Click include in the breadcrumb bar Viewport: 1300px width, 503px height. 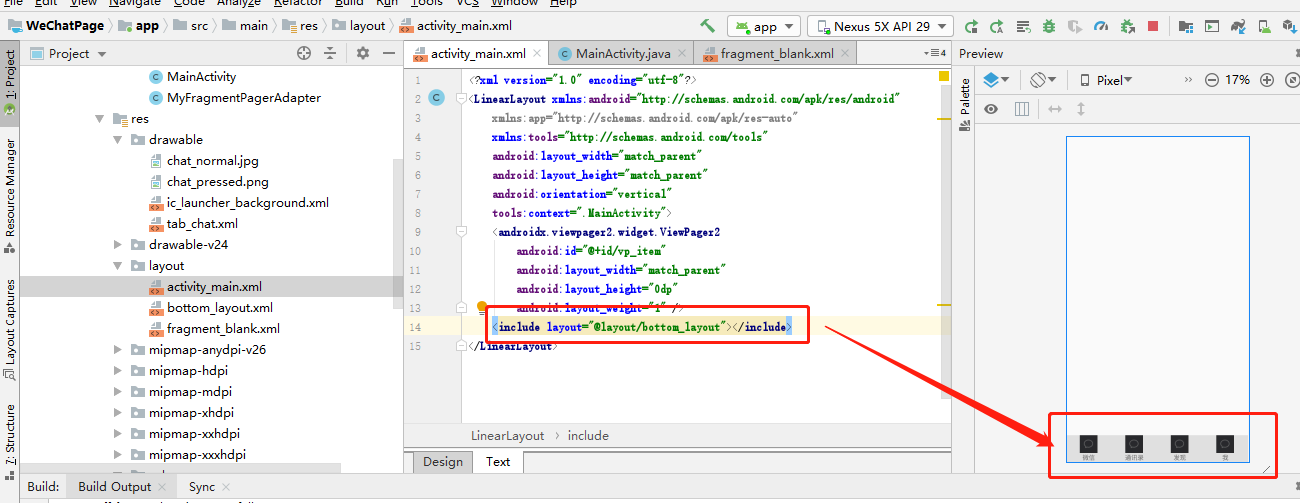(588, 436)
